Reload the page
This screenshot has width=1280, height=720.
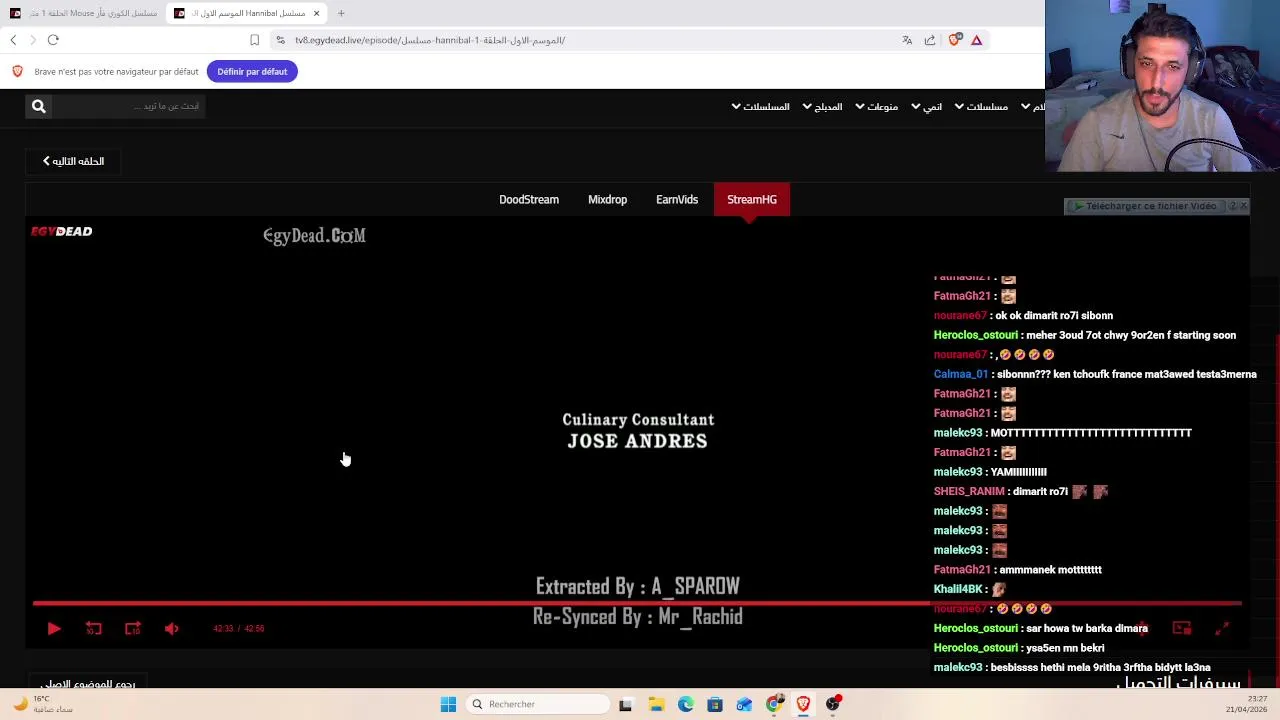pyautogui.click(x=53, y=40)
